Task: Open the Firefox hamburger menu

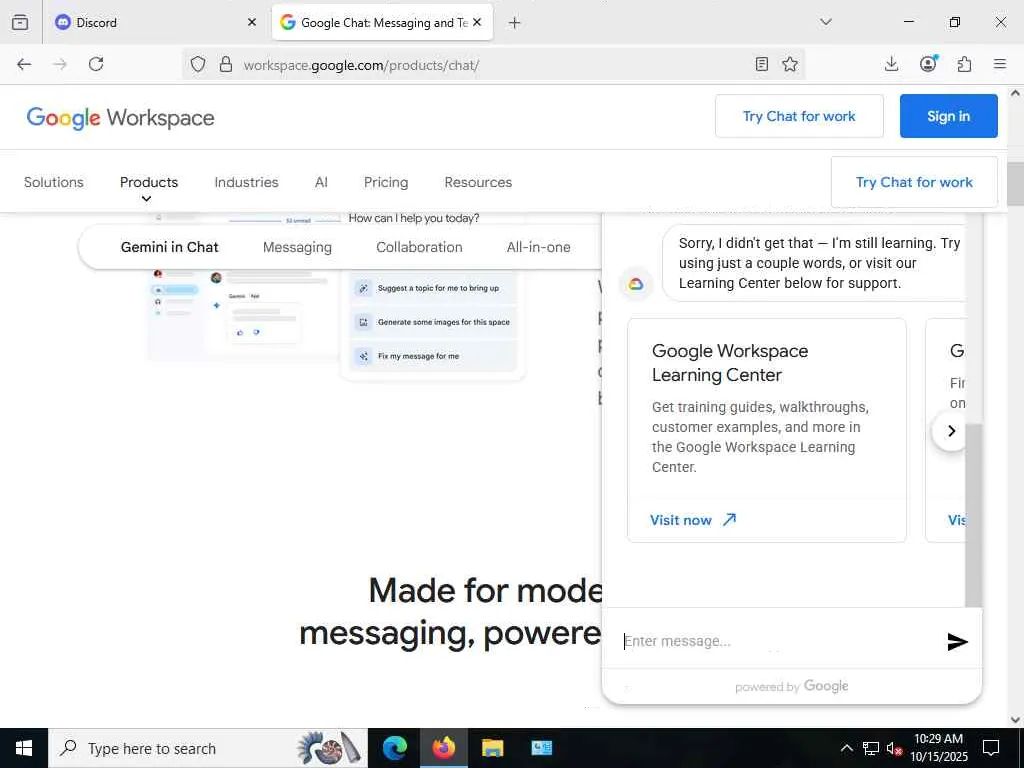Action: 1000,64
